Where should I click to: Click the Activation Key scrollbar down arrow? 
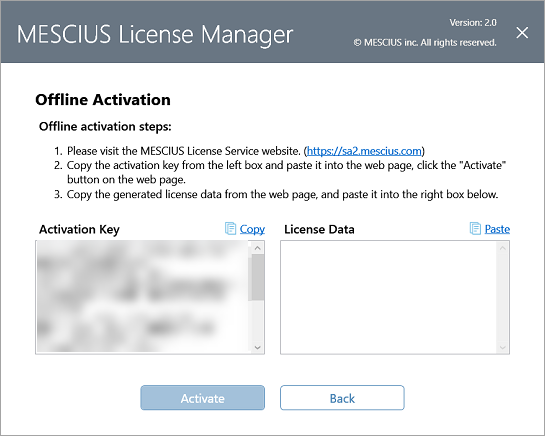pyautogui.click(x=258, y=347)
